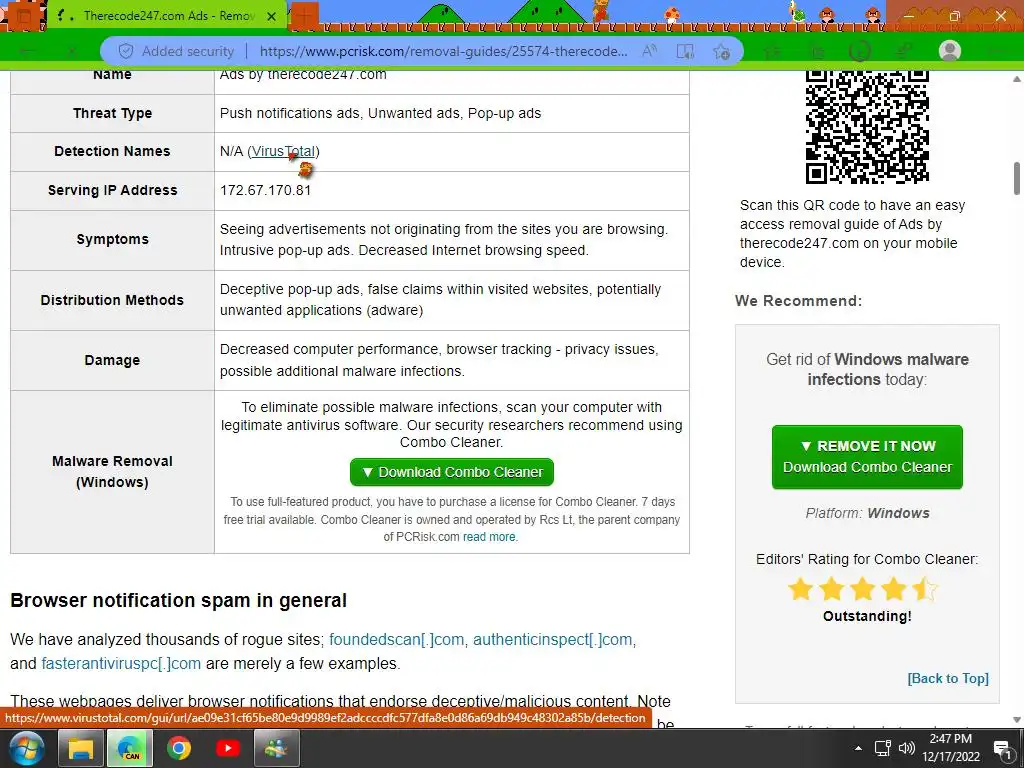Click the Symptoms row header
Viewport: 1024px width, 768px height.
[112, 240]
